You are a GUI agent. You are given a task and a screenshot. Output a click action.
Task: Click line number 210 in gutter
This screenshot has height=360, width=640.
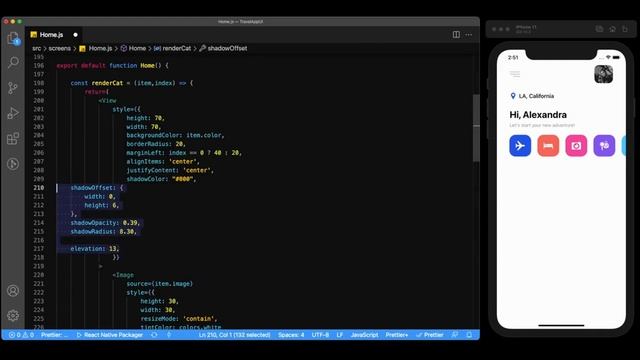[39, 188]
